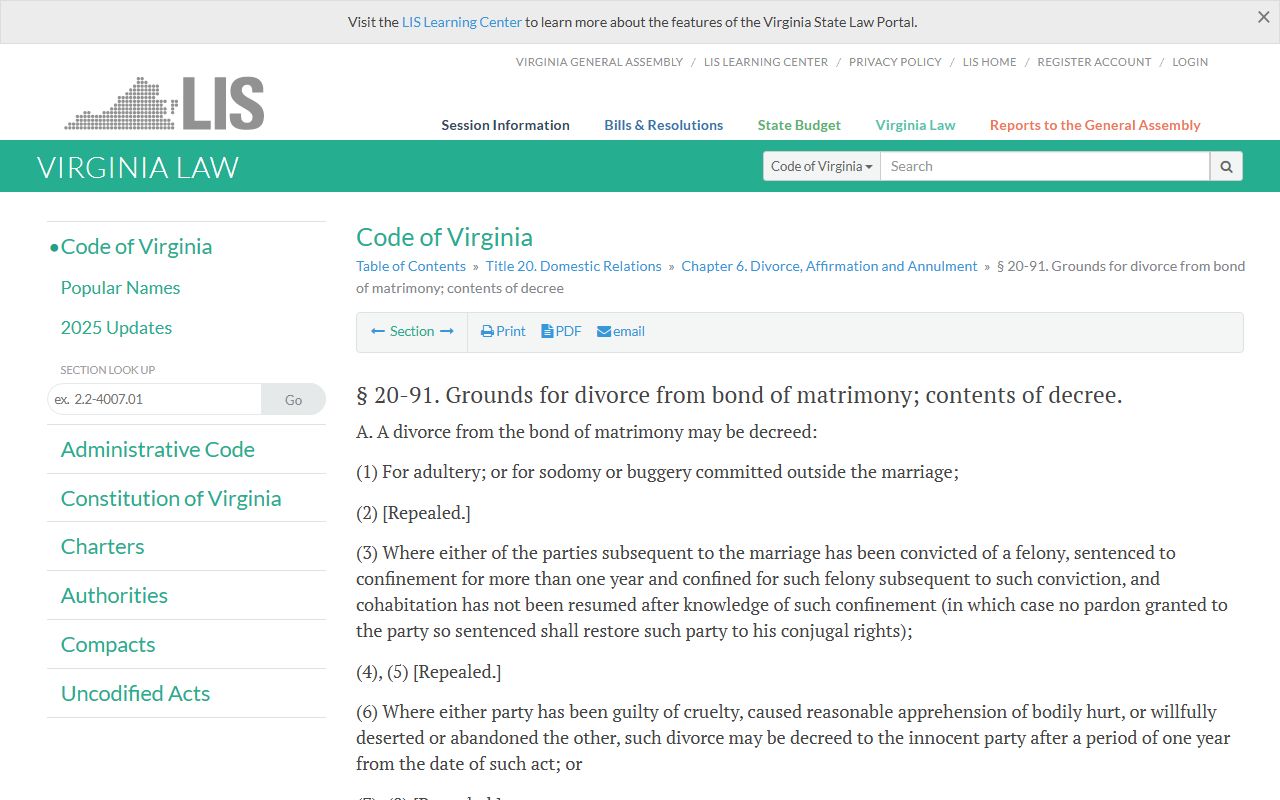
Task: Open Code of Virginia search scope dropdown
Action: (822, 166)
